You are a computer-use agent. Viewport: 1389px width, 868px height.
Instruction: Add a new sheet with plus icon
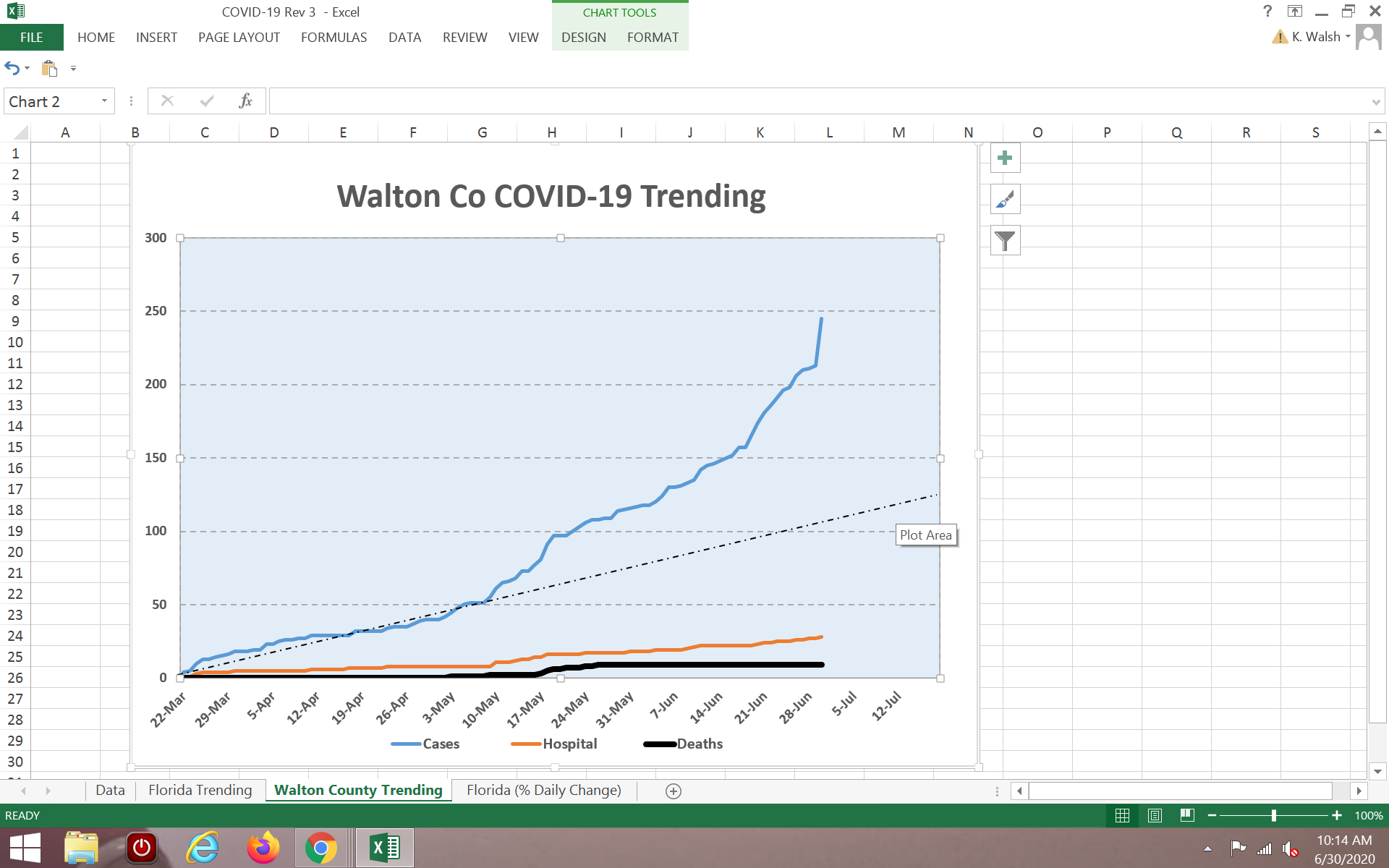673,791
